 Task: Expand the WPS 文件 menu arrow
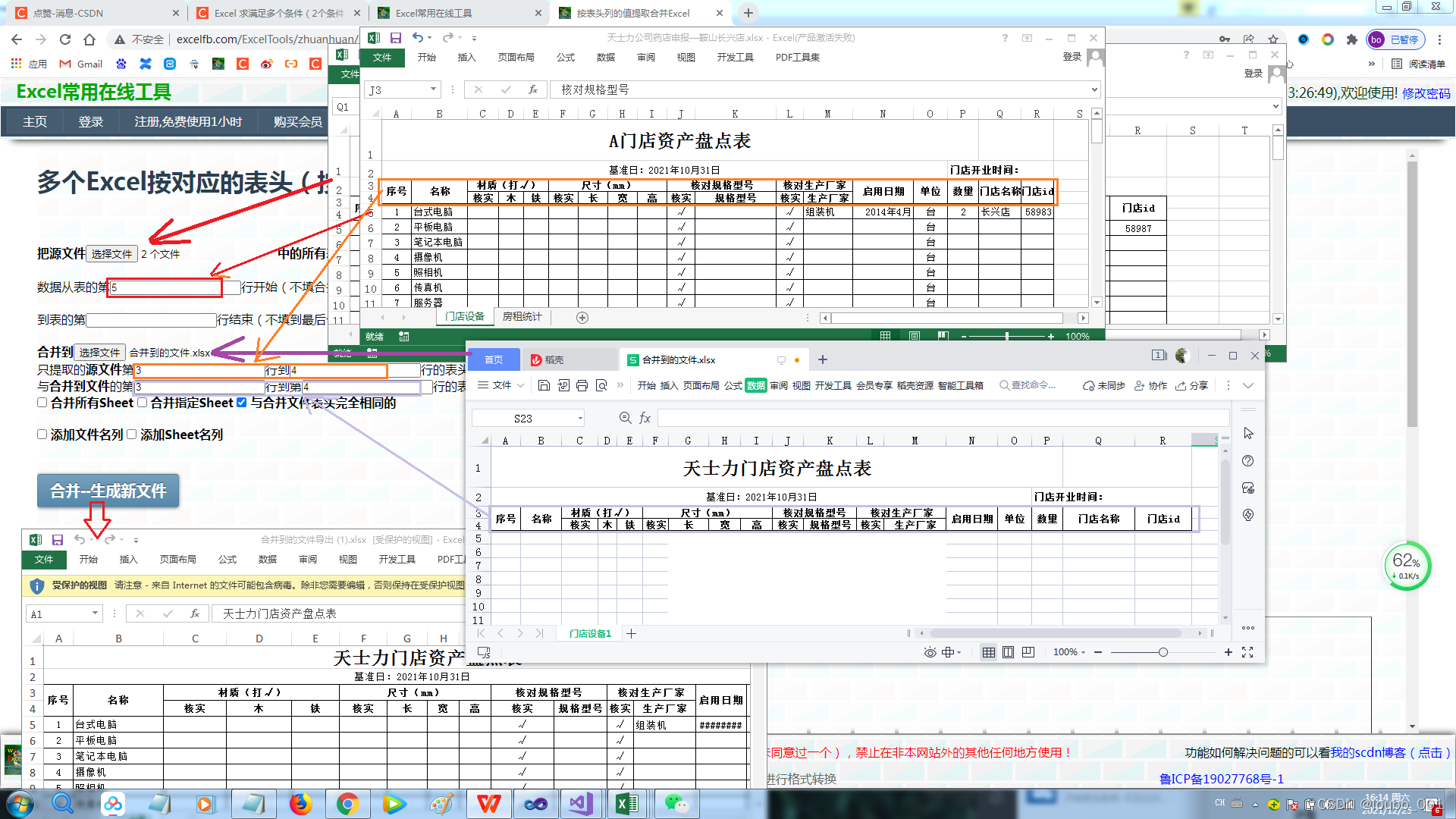coord(521,386)
